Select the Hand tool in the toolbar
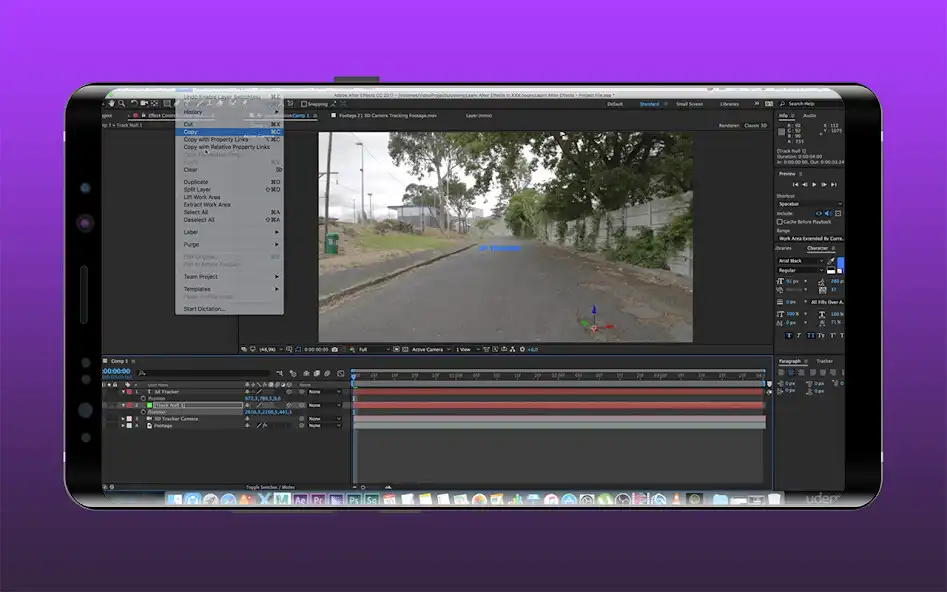 [110, 104]
